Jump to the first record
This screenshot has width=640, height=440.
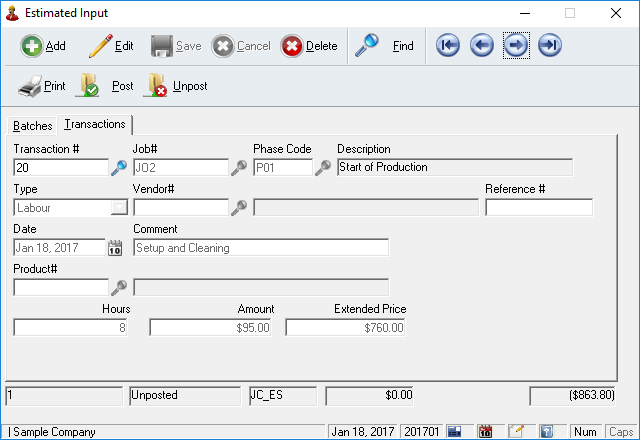coord(448,46)
